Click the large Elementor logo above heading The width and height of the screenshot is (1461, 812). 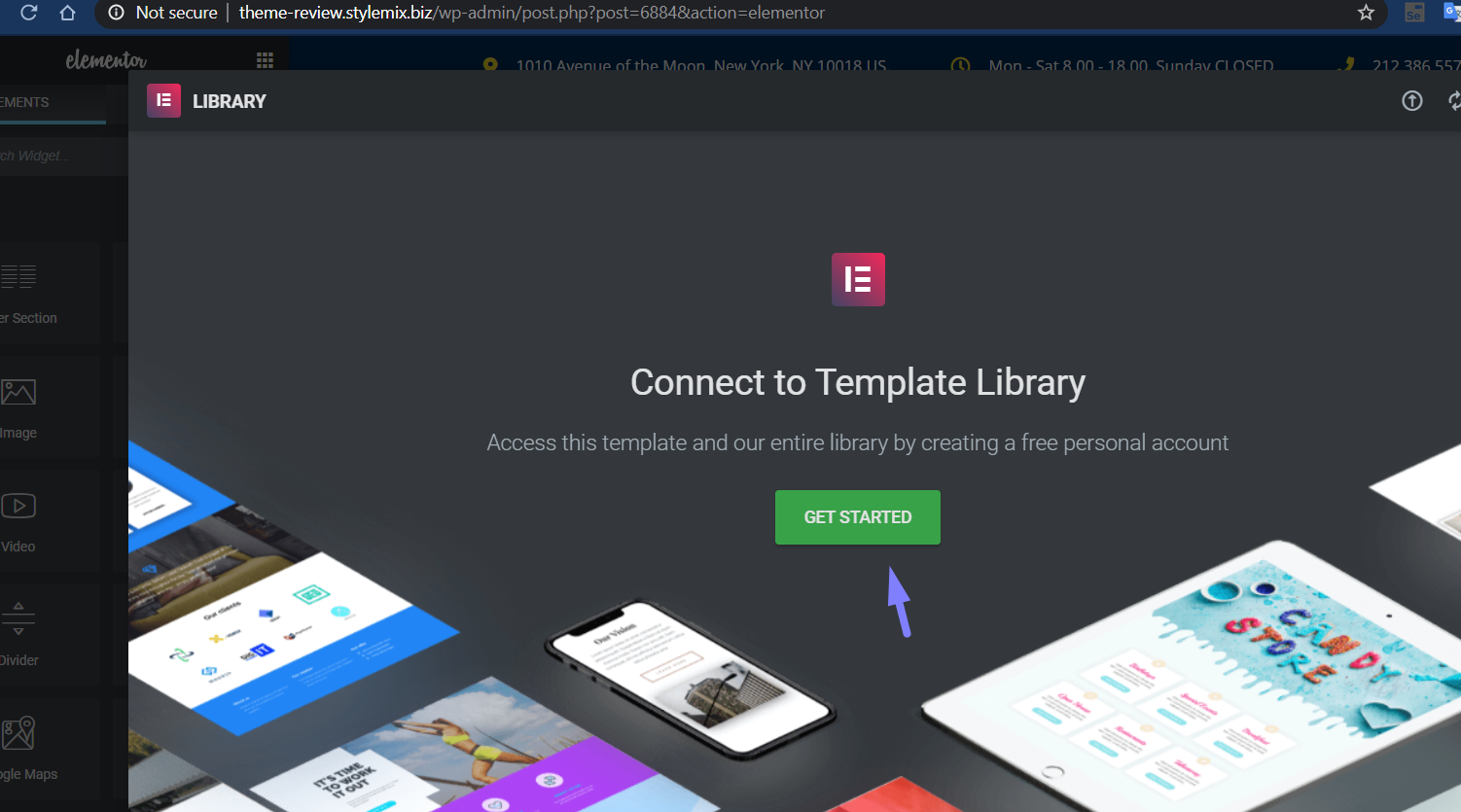tap(858, 279)
